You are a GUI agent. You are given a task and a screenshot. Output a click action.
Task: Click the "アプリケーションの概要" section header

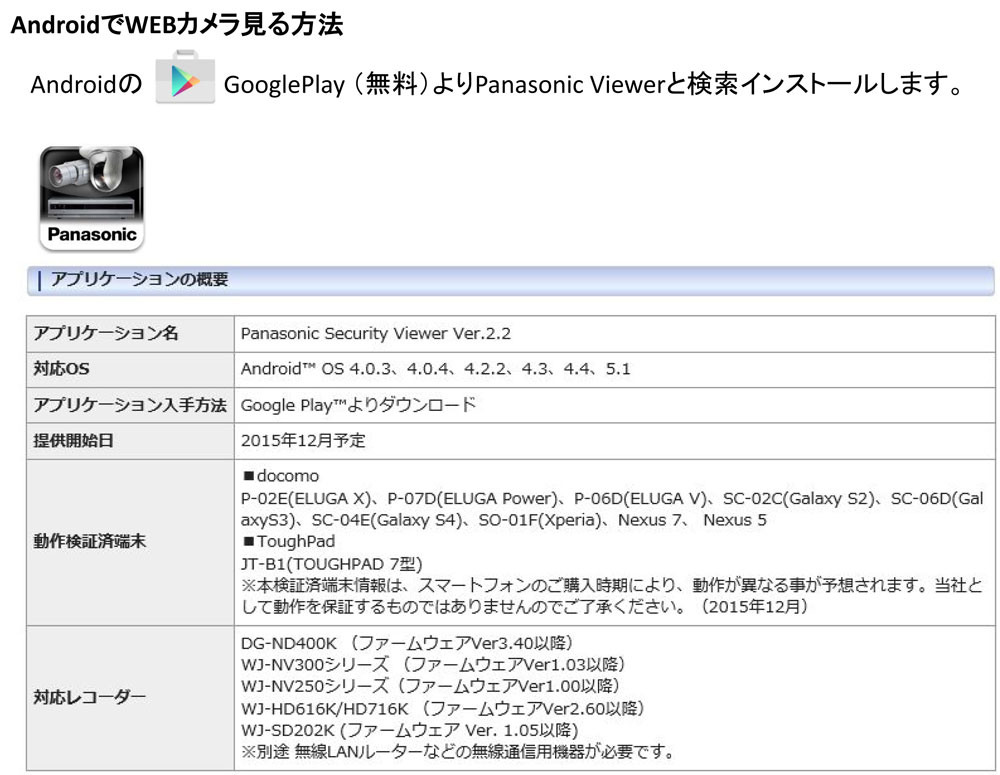pyautogui.click(x=510, y=280)
